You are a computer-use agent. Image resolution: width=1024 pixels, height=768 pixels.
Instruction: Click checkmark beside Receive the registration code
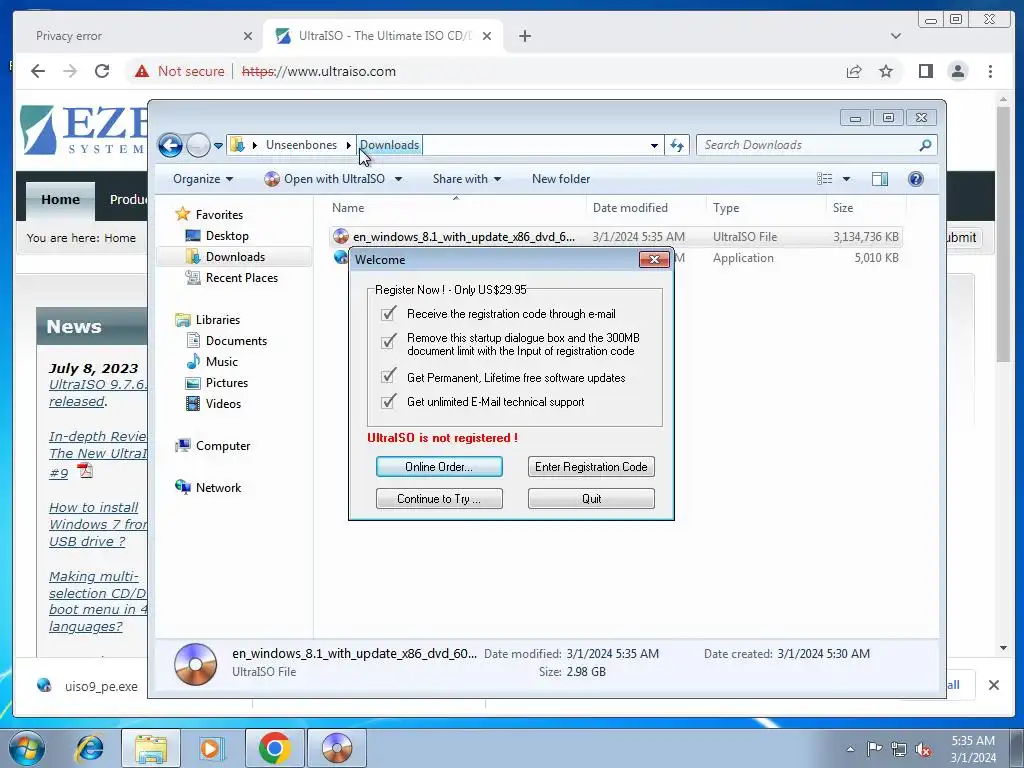pyautogui.click(x=389, y=313)
